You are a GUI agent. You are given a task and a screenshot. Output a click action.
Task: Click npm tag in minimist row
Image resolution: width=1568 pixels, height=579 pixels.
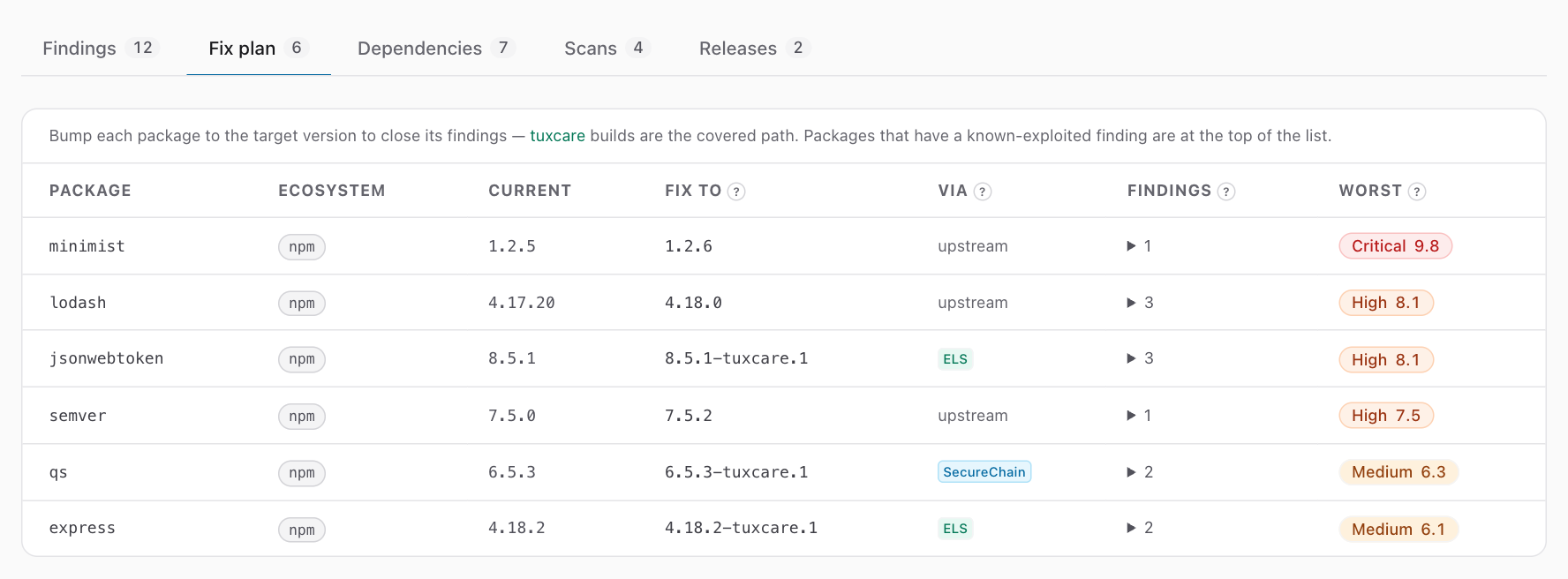(302, 247)
